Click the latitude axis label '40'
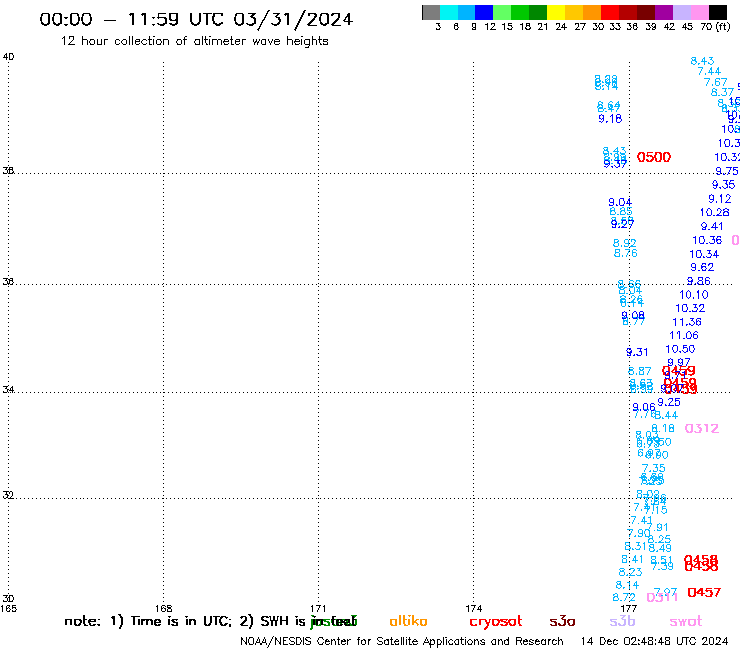740x650 pixels. click(x=8, y=57)
